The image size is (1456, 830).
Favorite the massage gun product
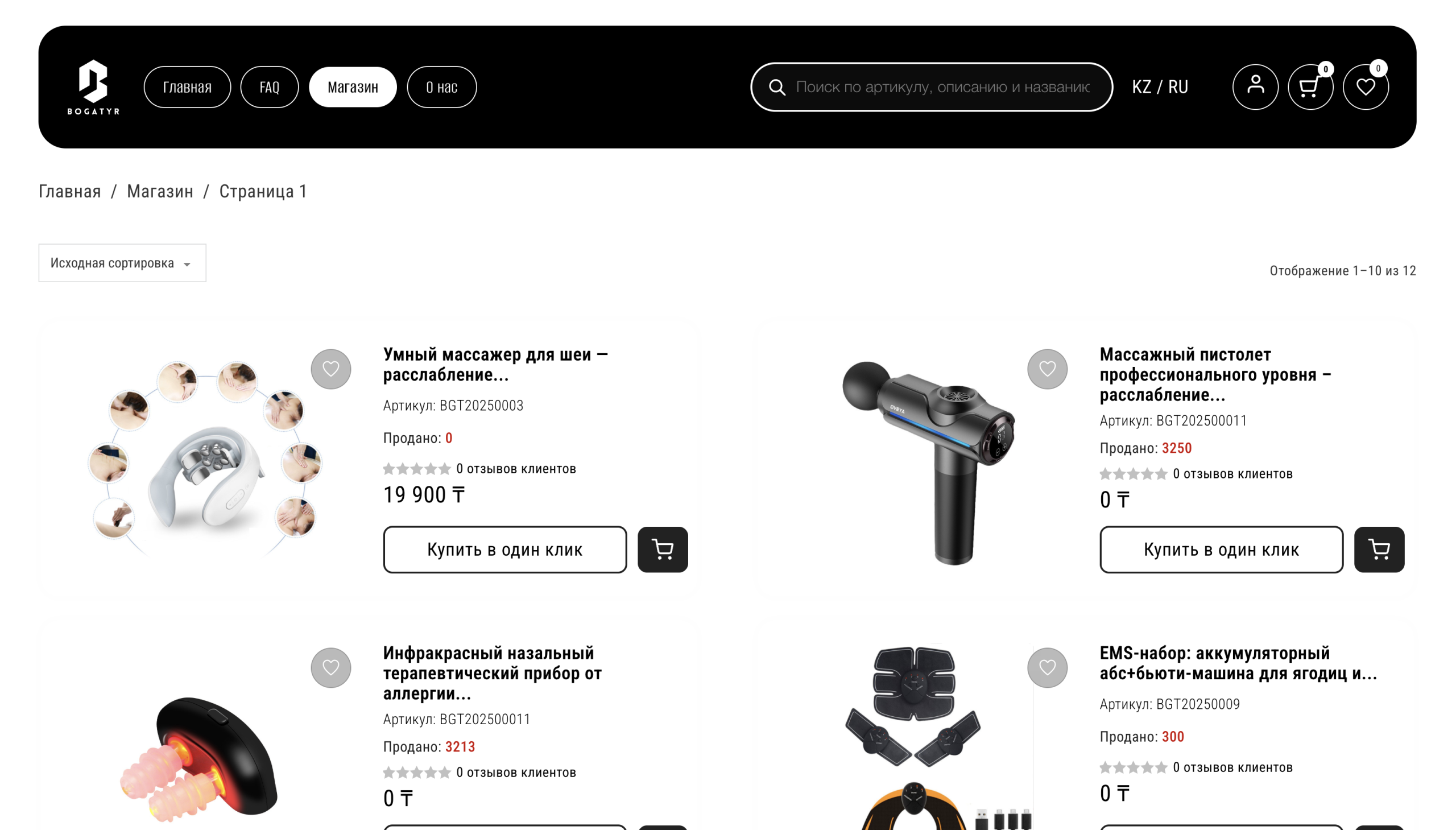1047,369
